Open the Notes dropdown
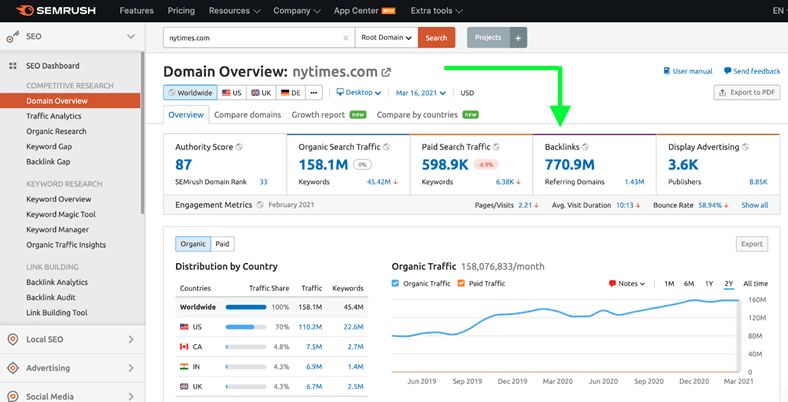This screenshot has width=788, height=402. click(627, 283)
